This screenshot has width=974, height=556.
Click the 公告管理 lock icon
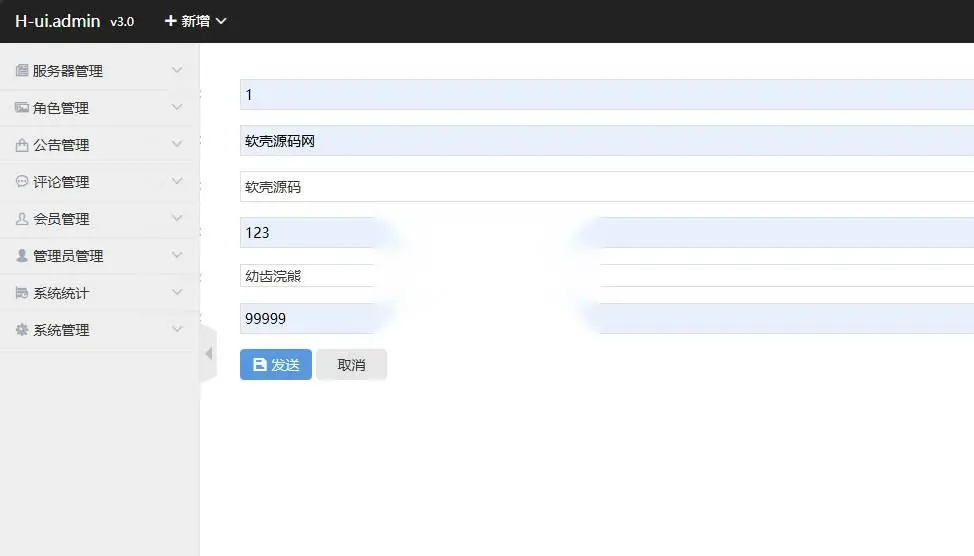pyautogui.click(x=22, y=145)
